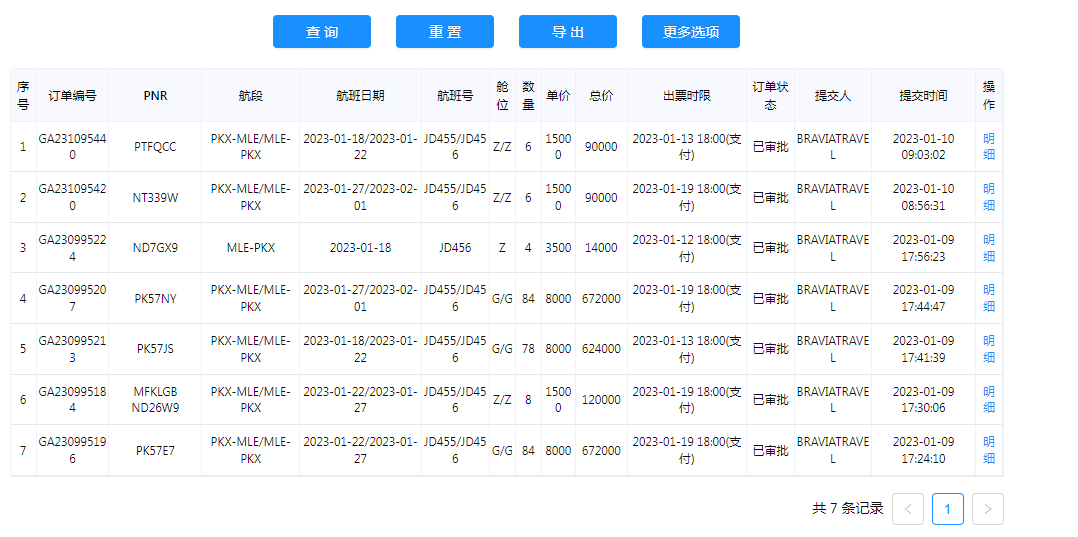The width and height of the screenshot is (1078, 537).
Task: Click the 提交时间 column header
Action: pyautogui.click(x=922, y=96)
